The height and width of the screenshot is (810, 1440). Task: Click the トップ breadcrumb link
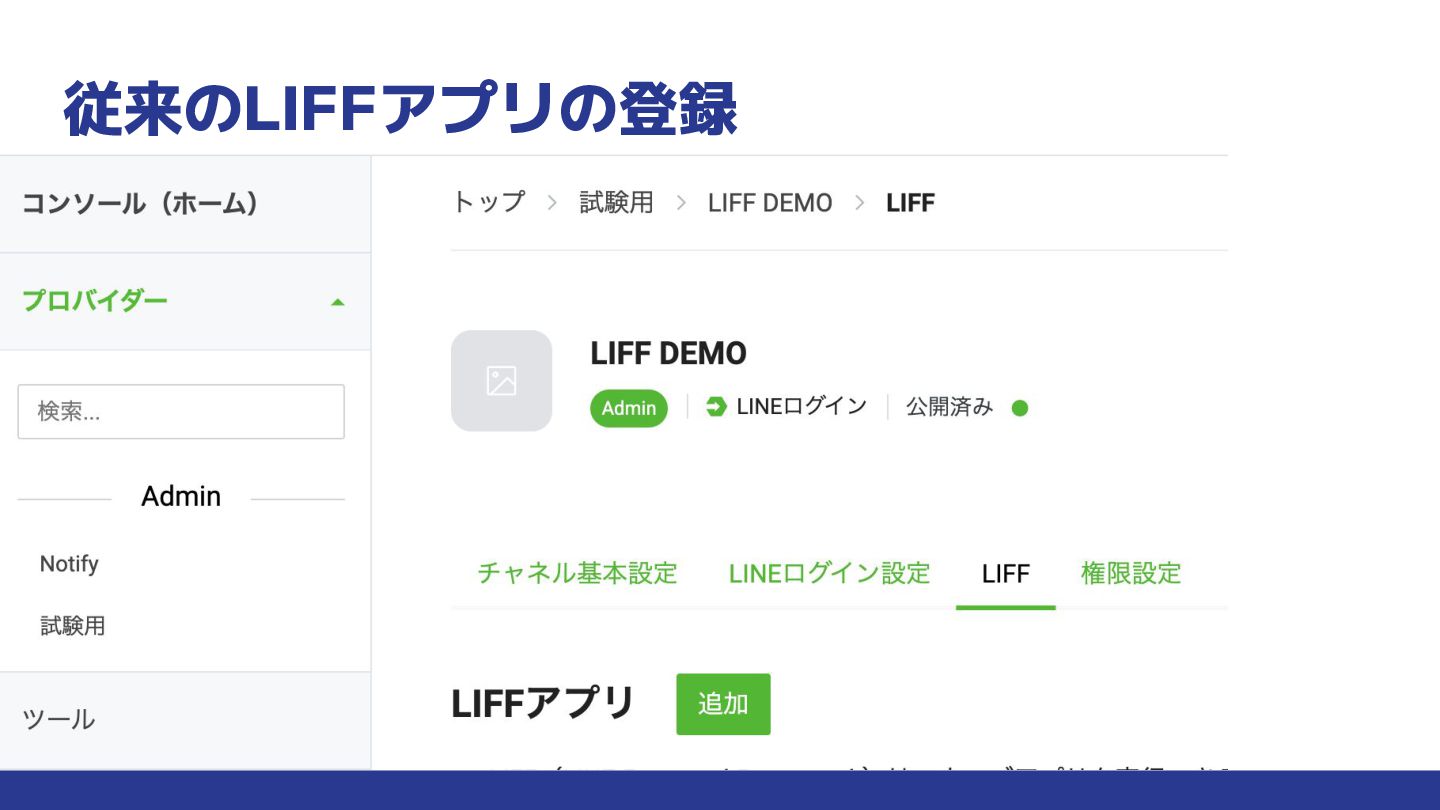488,202
